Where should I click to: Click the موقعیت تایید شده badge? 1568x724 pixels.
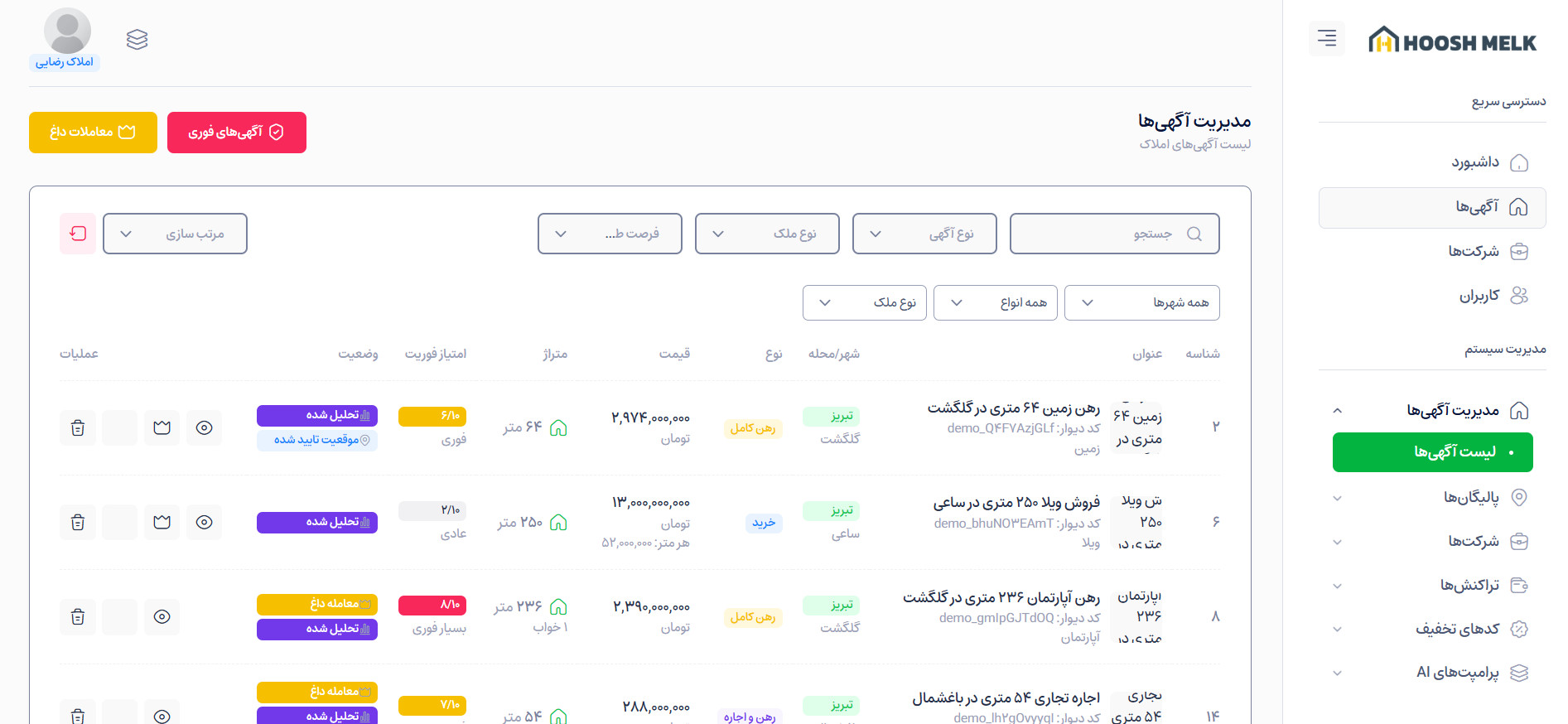tap(317, 440)
